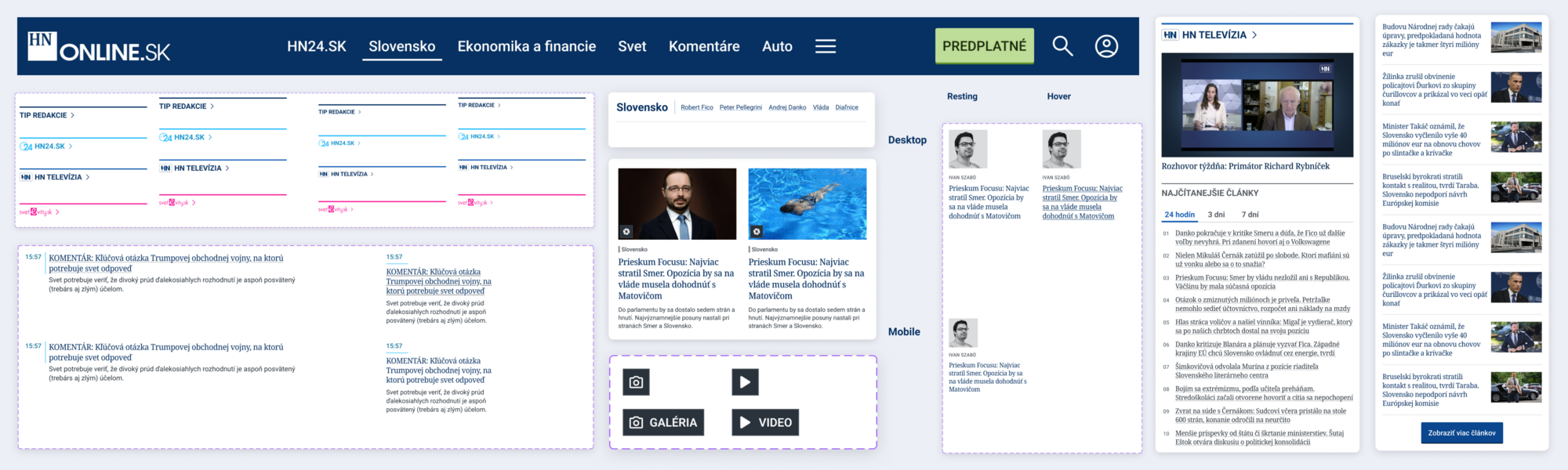The image size is (1568, 470).
Task: Open the Komentáre section
Action: click(x=704, y=46)
